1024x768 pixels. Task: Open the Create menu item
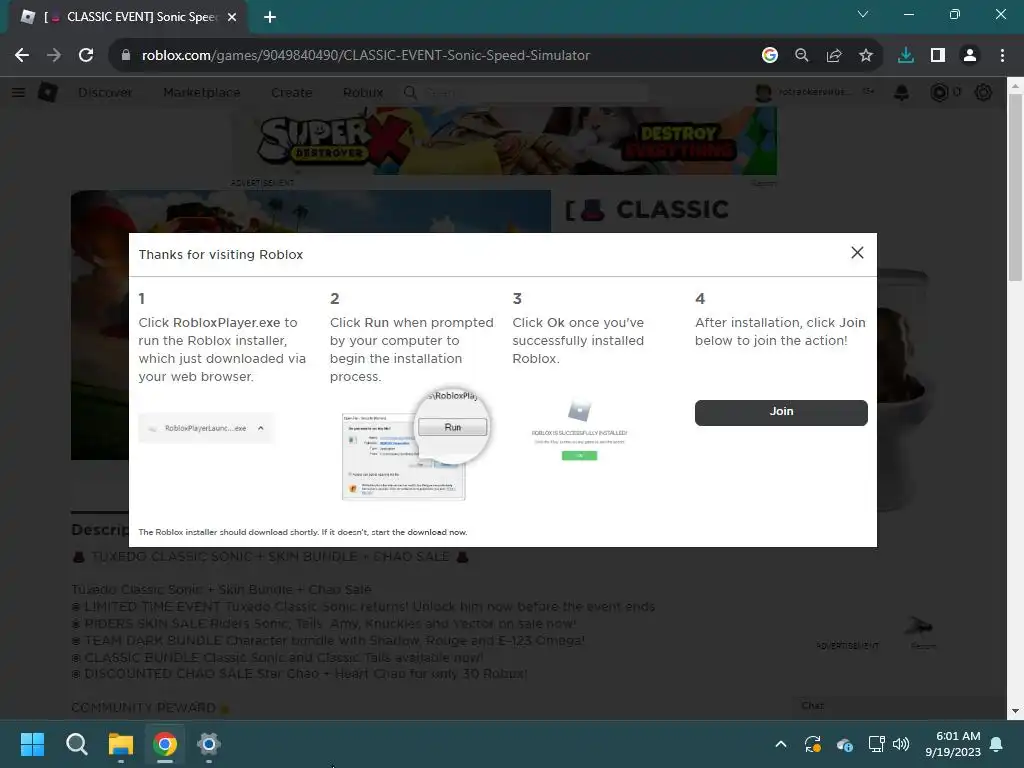pos(291,93)
